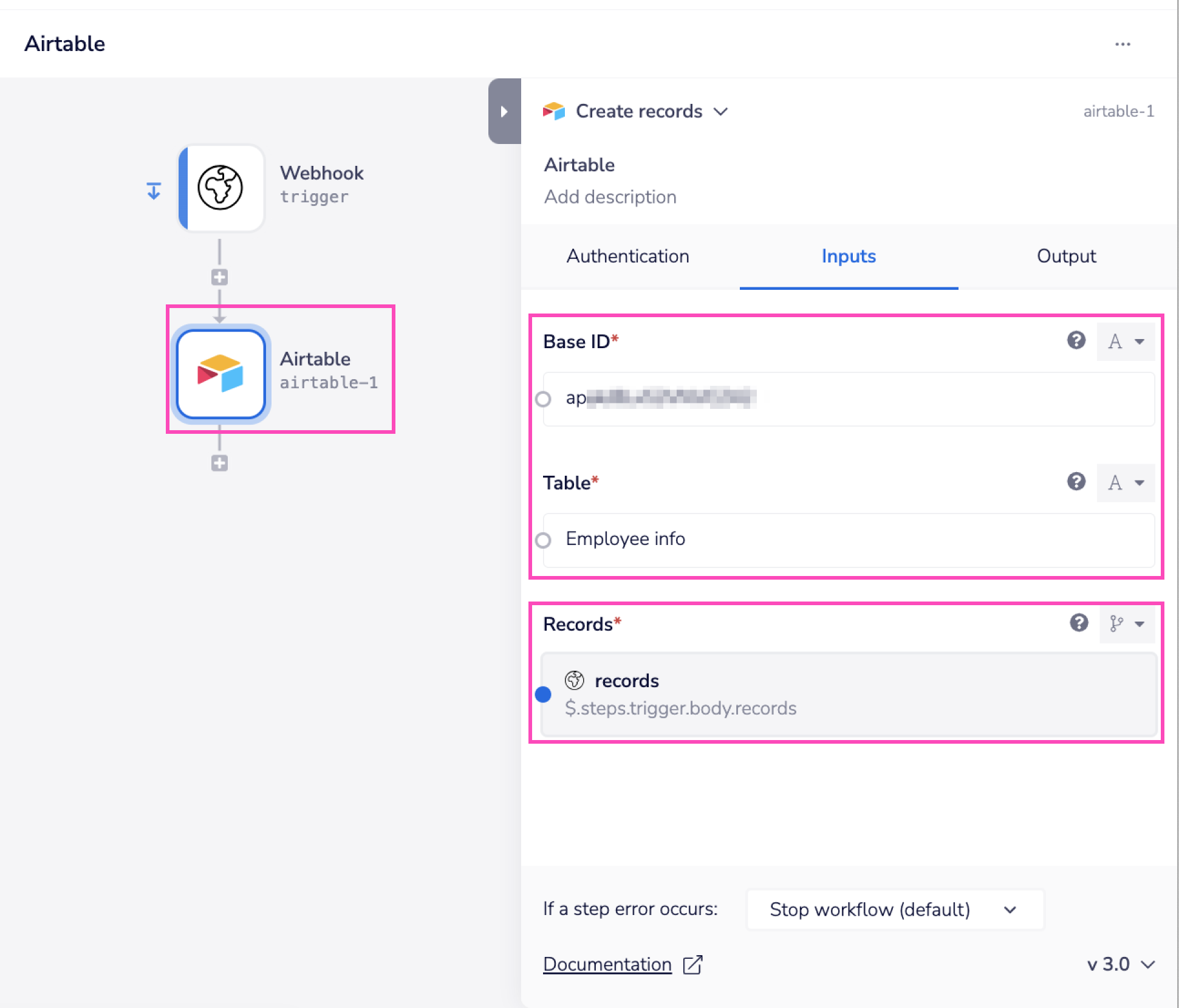Switch to the Authentication tab
1179x1008 pixels.
coord(627,256)
